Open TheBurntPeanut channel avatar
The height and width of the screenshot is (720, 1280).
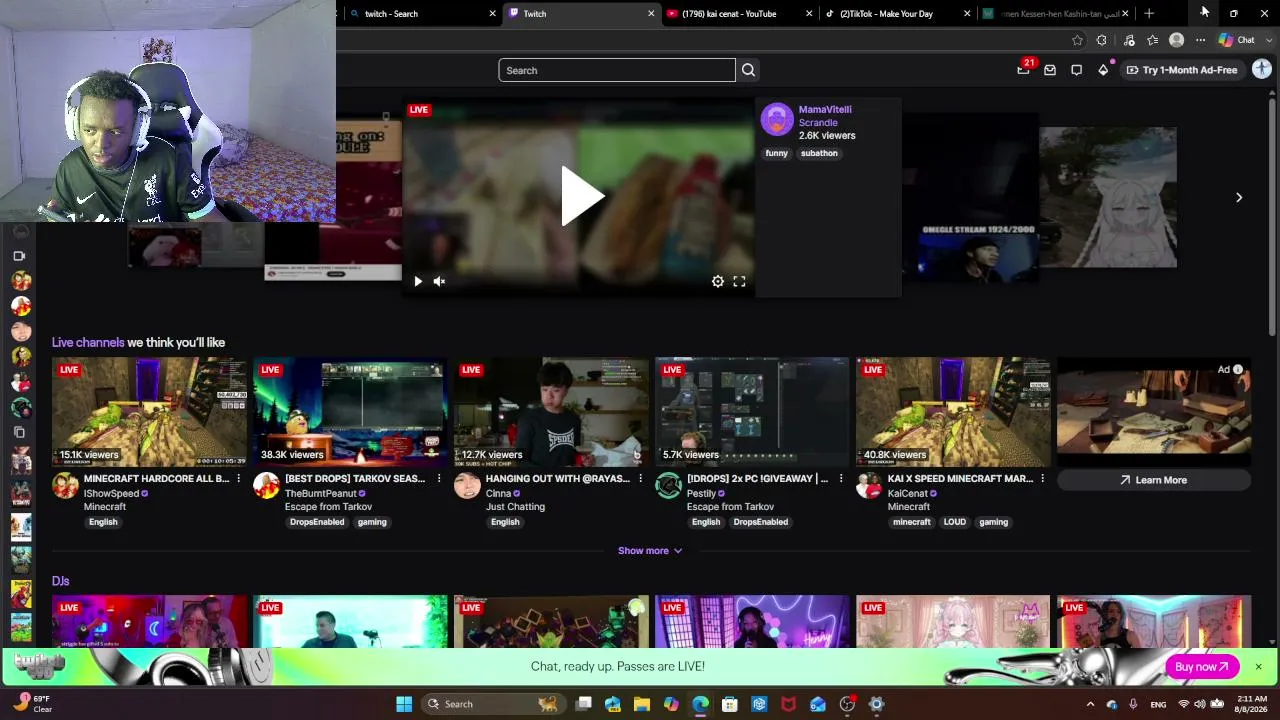pos(267,486)
